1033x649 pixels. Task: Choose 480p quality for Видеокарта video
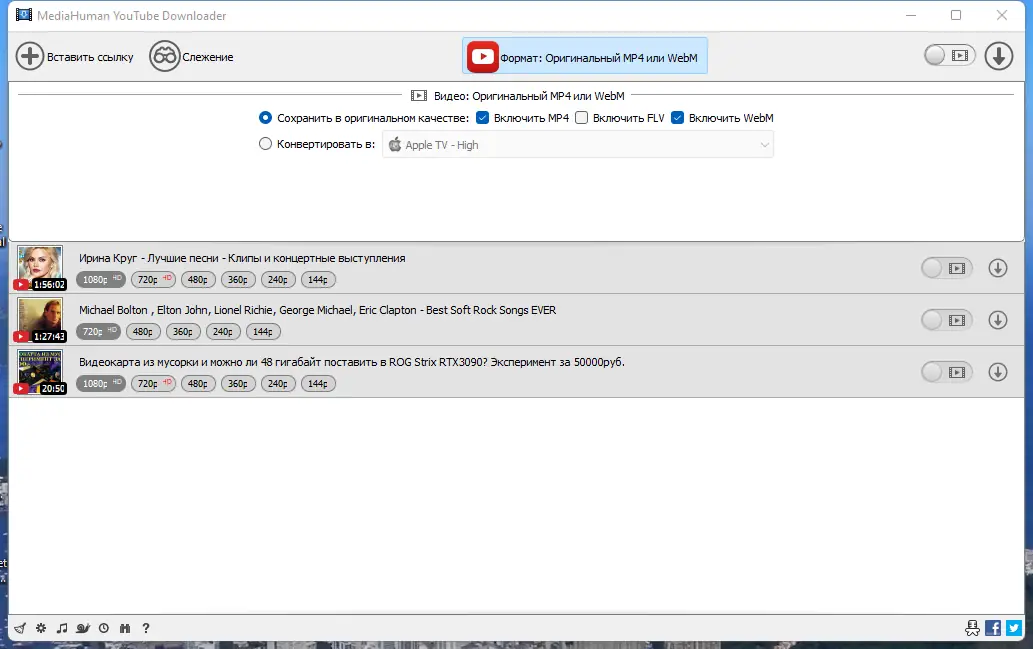tap(198, 383)
